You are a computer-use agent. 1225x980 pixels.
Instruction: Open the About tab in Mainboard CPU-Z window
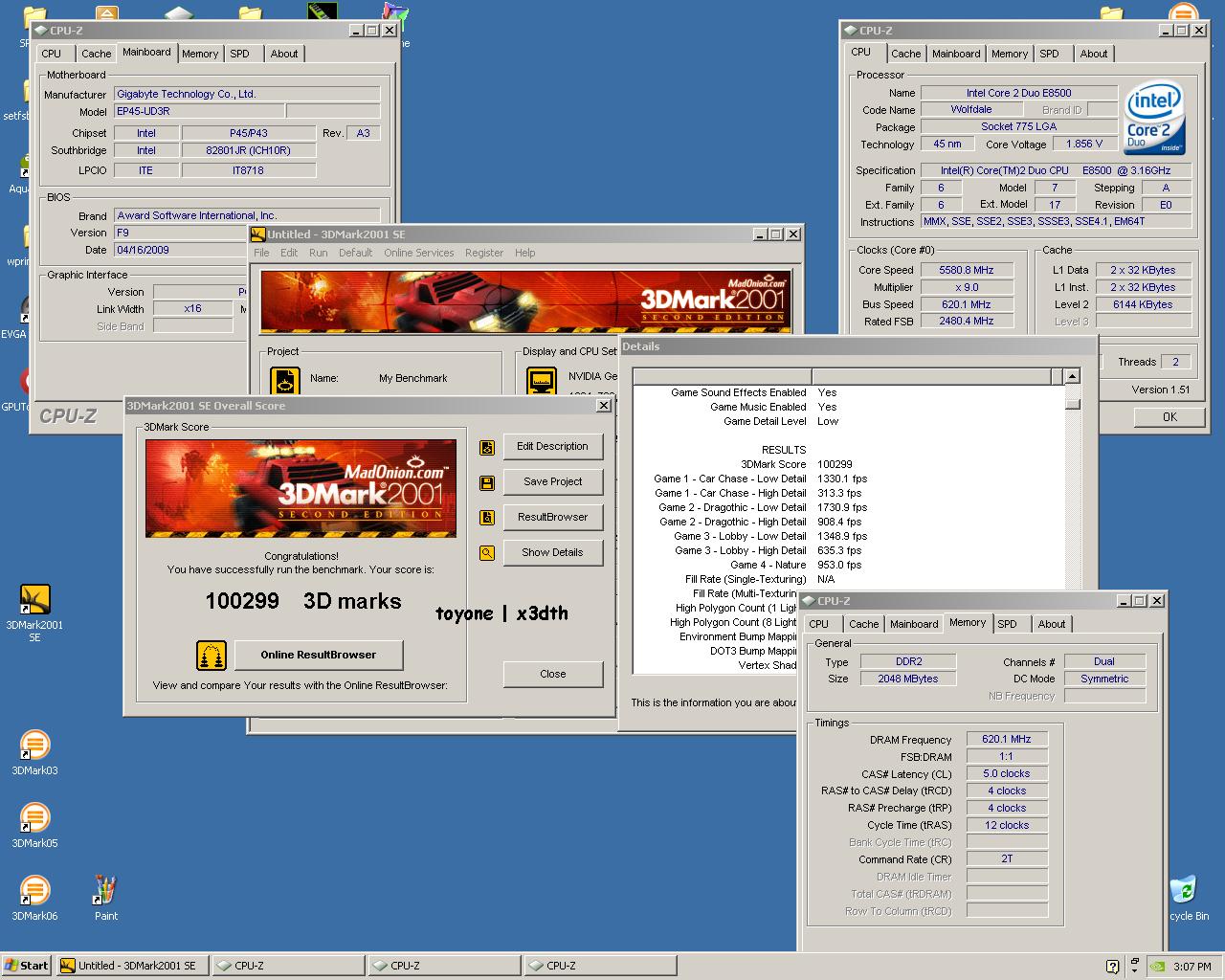coord(283,54)
